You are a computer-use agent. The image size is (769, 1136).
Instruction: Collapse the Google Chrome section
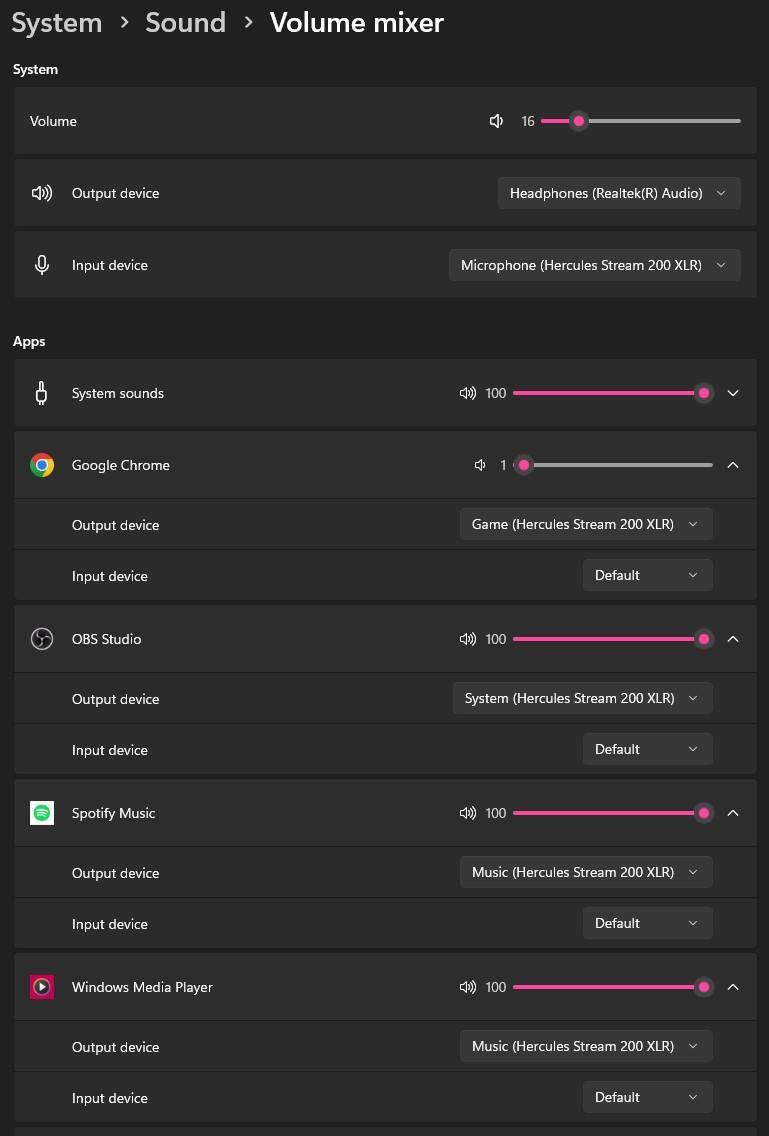(733, 465)
